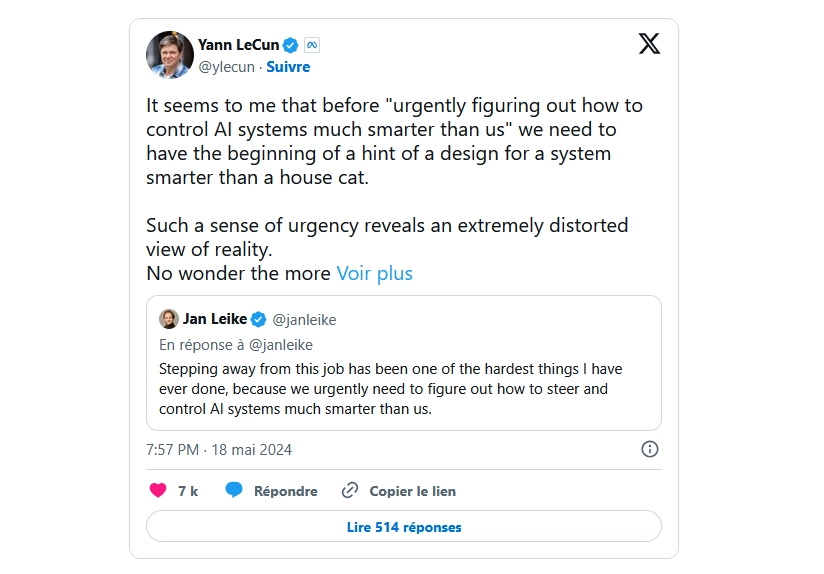Click the Suivre follow link
This screenshot has height=574, width=824.
pyautogui.click(x=288, y=67)
